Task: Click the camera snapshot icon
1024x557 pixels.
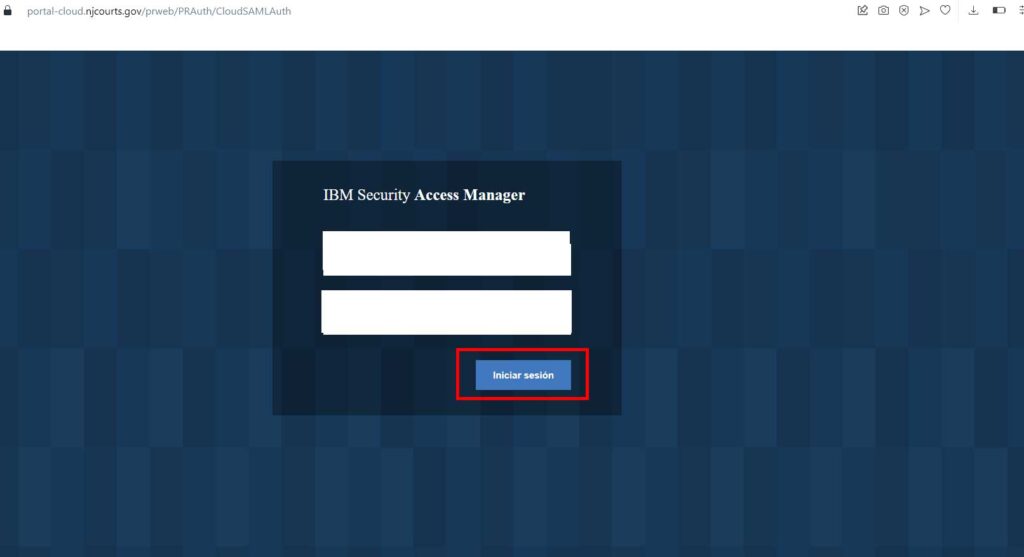Action: (x=883, y=11)
